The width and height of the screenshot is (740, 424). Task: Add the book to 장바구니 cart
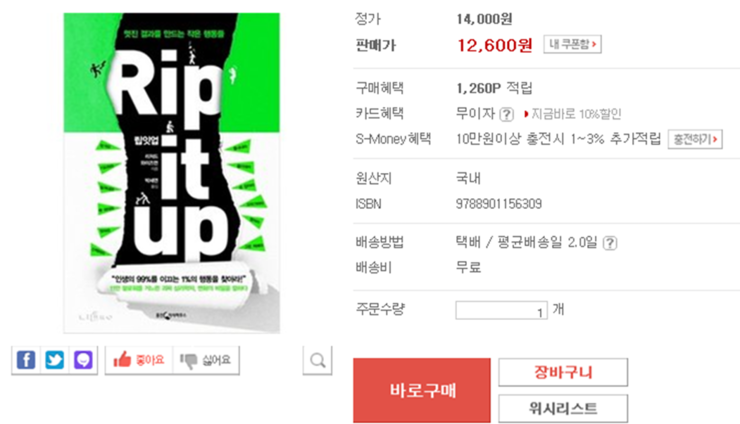tap(563, 372)
